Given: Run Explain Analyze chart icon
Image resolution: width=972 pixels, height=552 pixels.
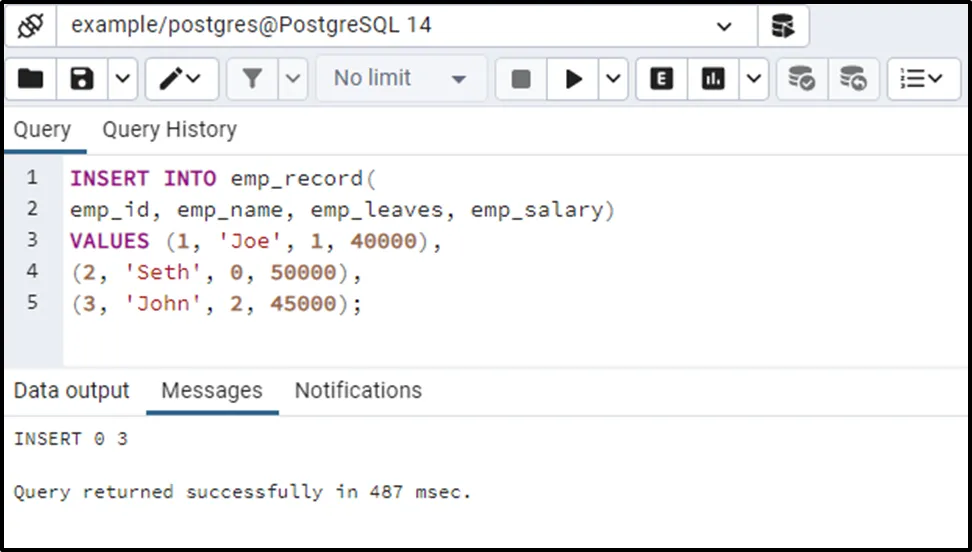Looking at the screenshot, I should [713, 78].
